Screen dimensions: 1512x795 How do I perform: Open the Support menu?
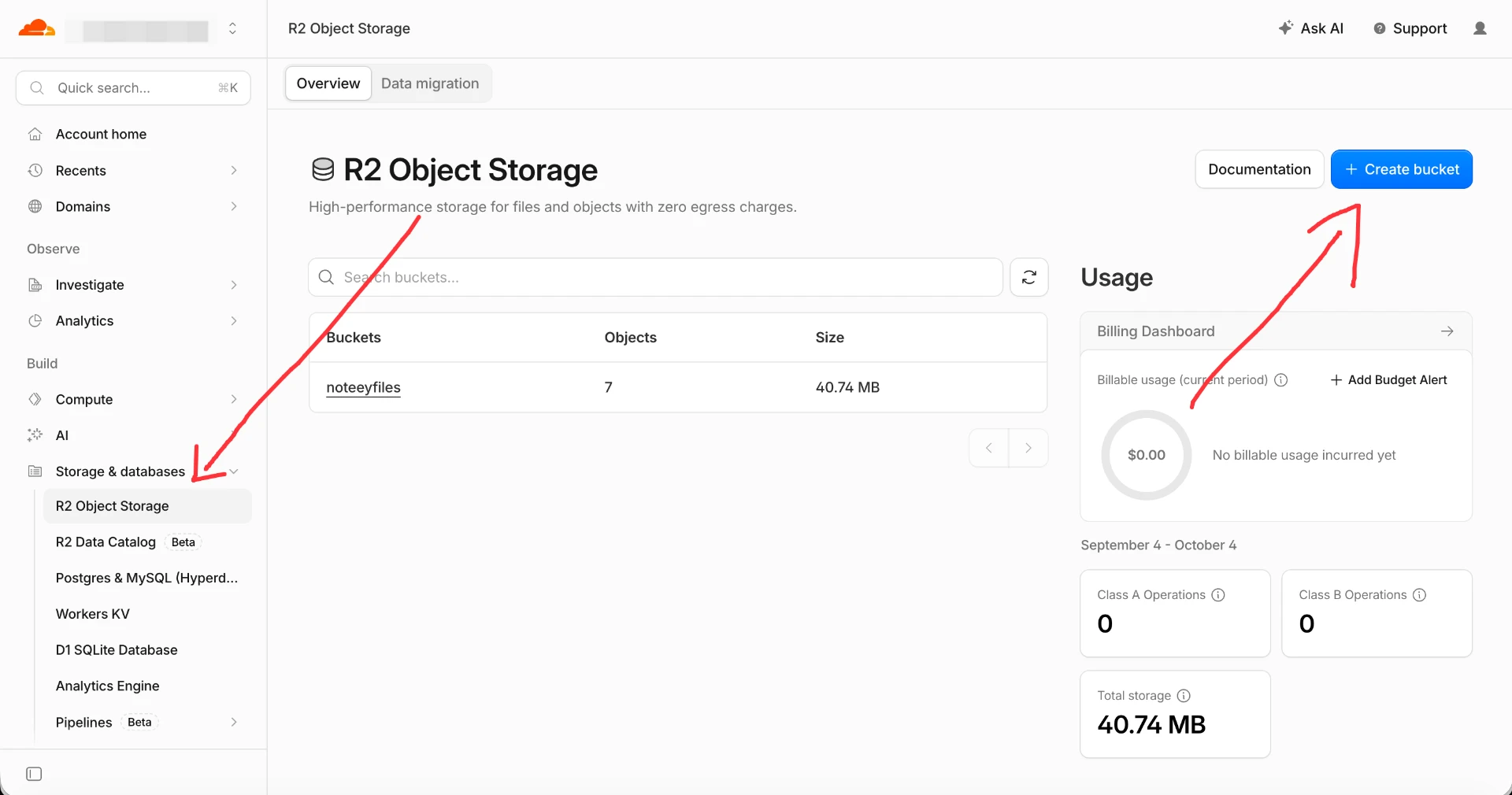click(x=1410, y=28)
